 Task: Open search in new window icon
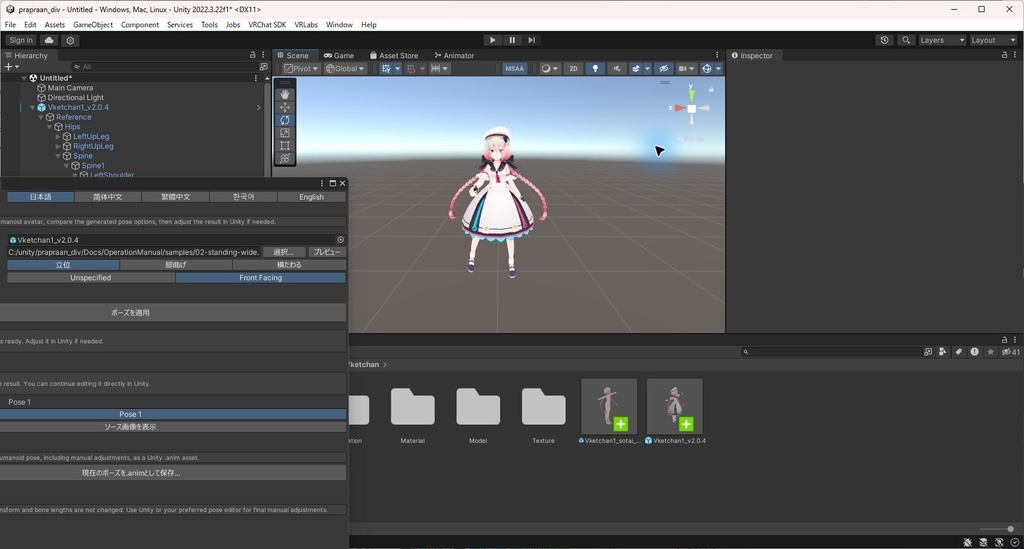coord(928,352)
